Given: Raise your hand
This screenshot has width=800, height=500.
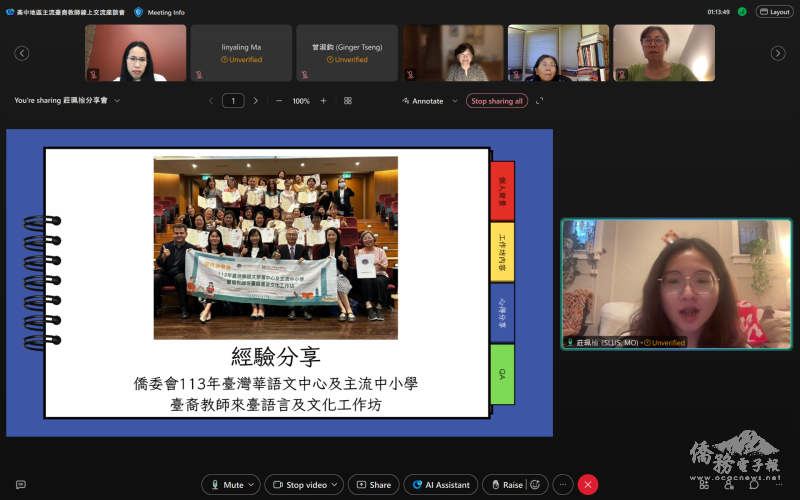Looking at the screenshot, I should (507, 485).
